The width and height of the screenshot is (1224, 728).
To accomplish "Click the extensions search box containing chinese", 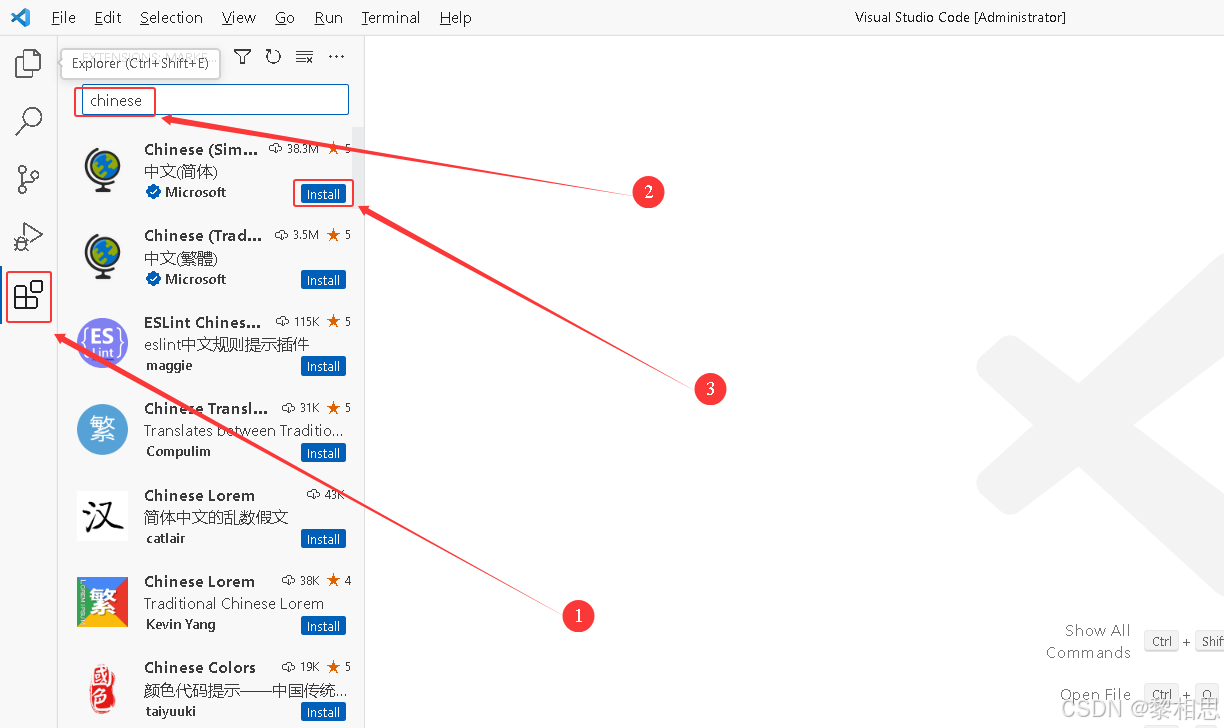I will (x=215, y=100).
